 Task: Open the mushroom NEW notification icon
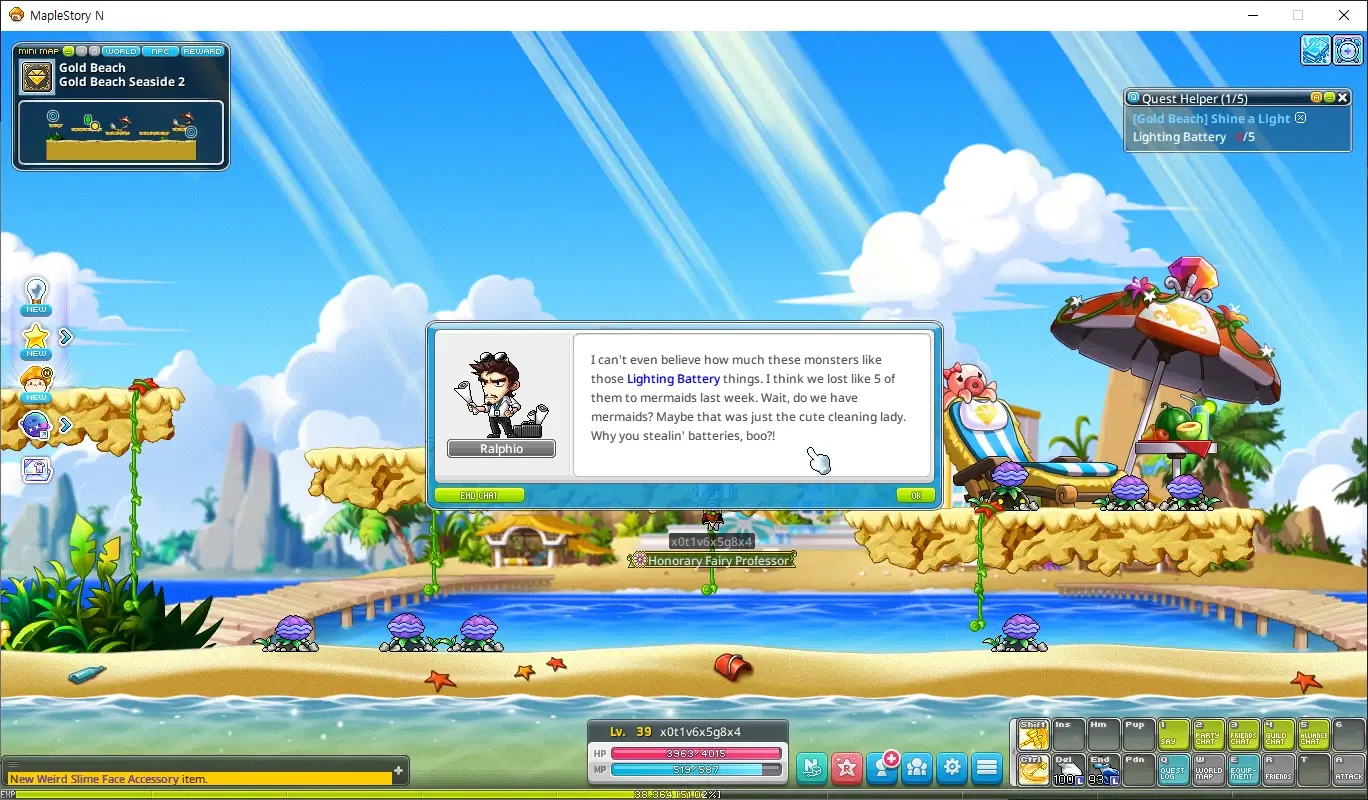coord(36,384)
